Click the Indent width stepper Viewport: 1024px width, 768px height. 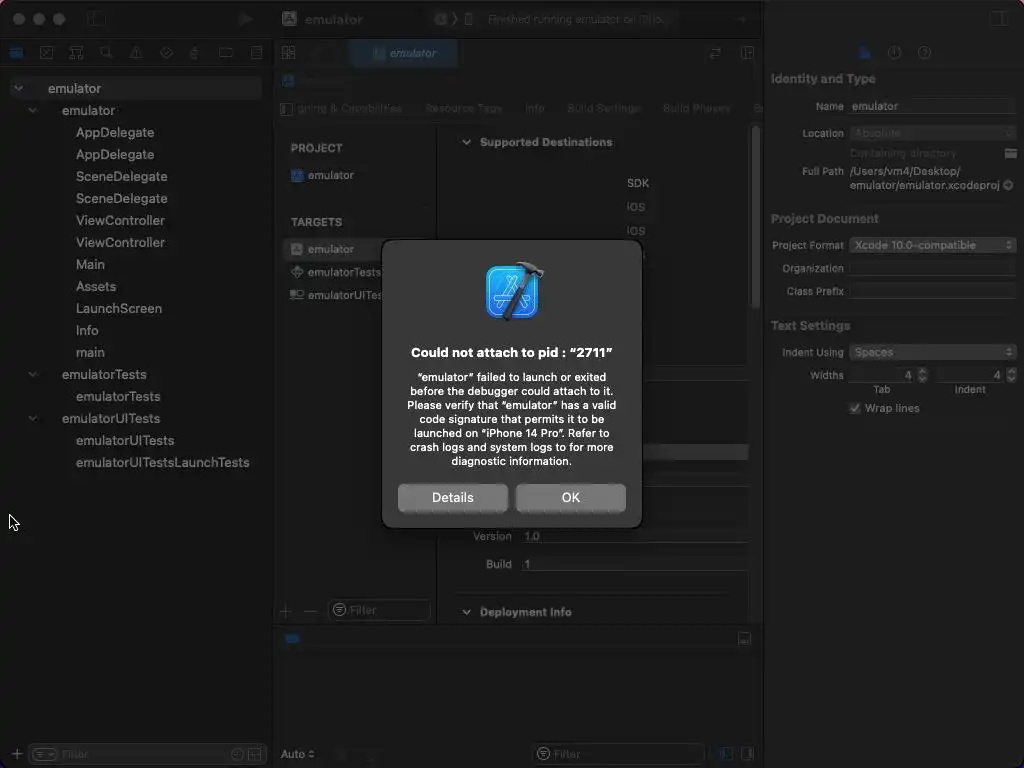1011,375
